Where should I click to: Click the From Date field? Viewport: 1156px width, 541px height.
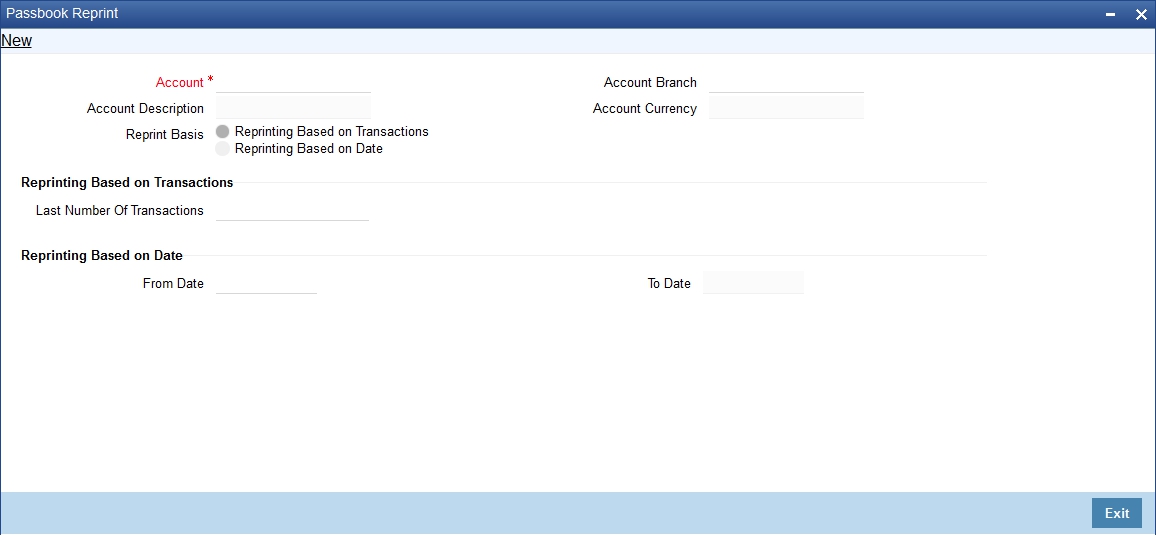coord(266,283)
